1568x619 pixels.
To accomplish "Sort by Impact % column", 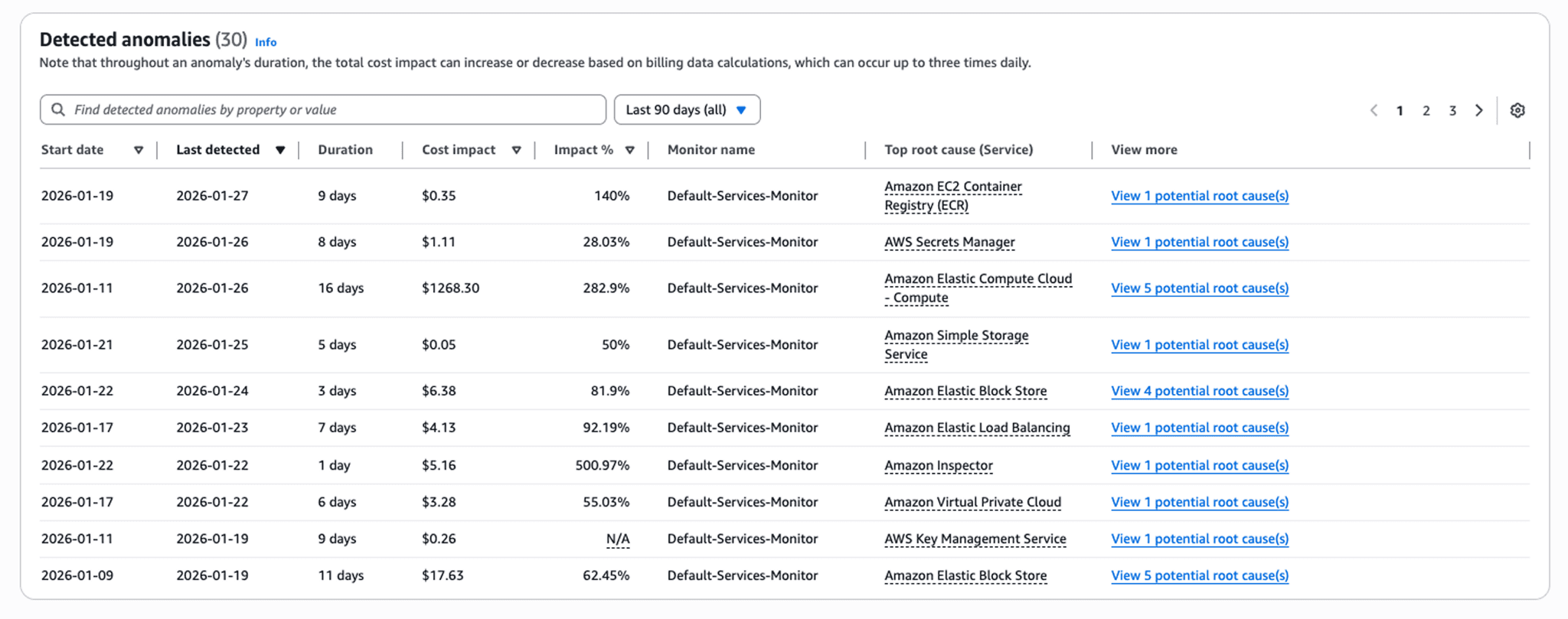I will pos(629,150).
